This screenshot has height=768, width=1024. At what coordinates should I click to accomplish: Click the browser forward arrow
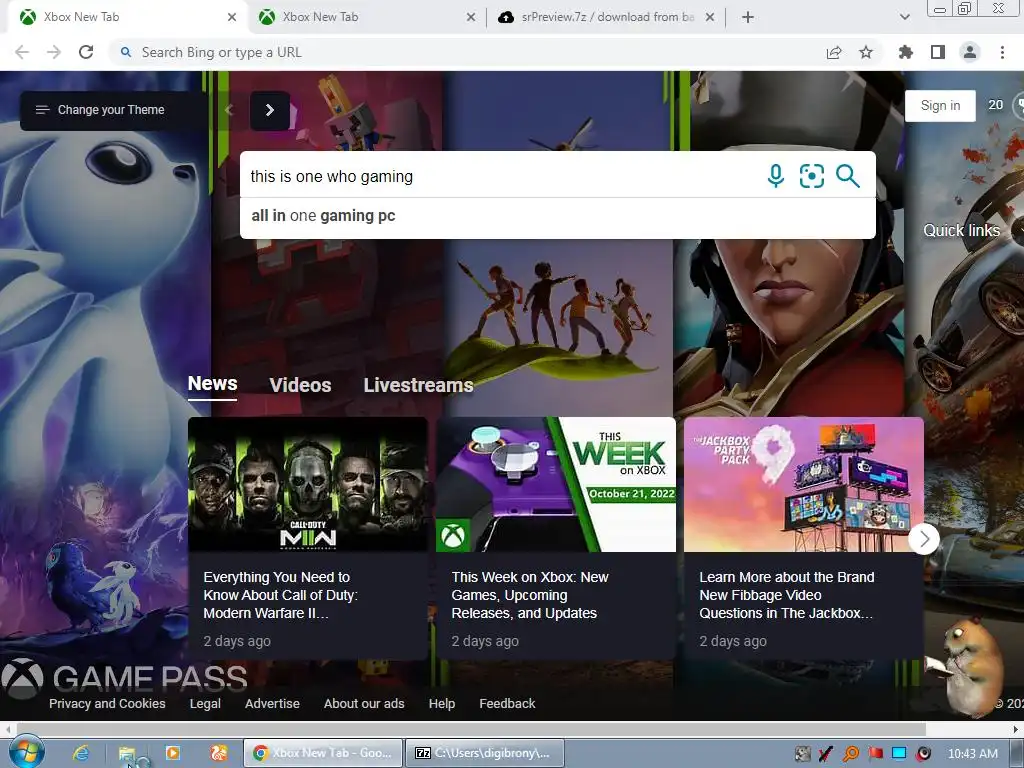(x=54, y=52)
